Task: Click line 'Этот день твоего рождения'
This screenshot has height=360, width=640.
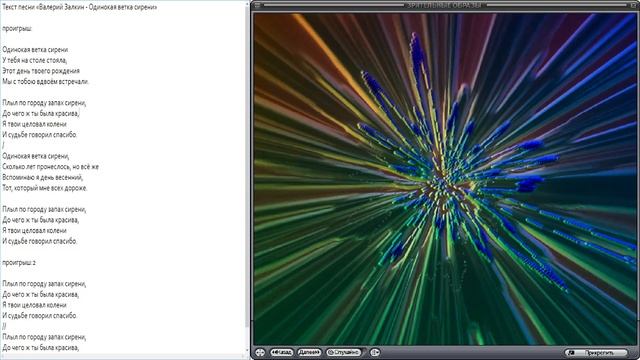Action: point(41,71)
